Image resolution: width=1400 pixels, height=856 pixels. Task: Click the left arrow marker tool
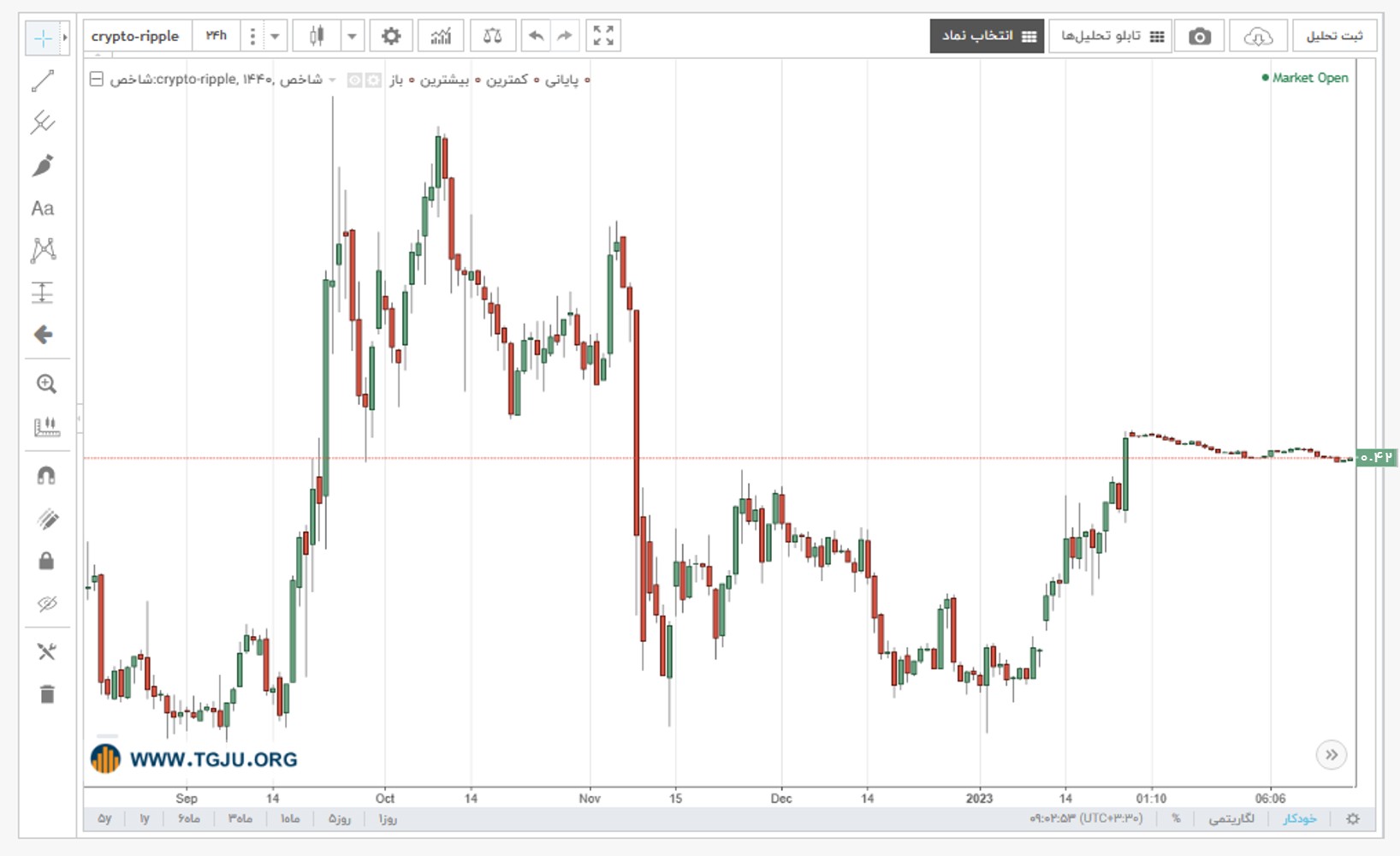43,335
